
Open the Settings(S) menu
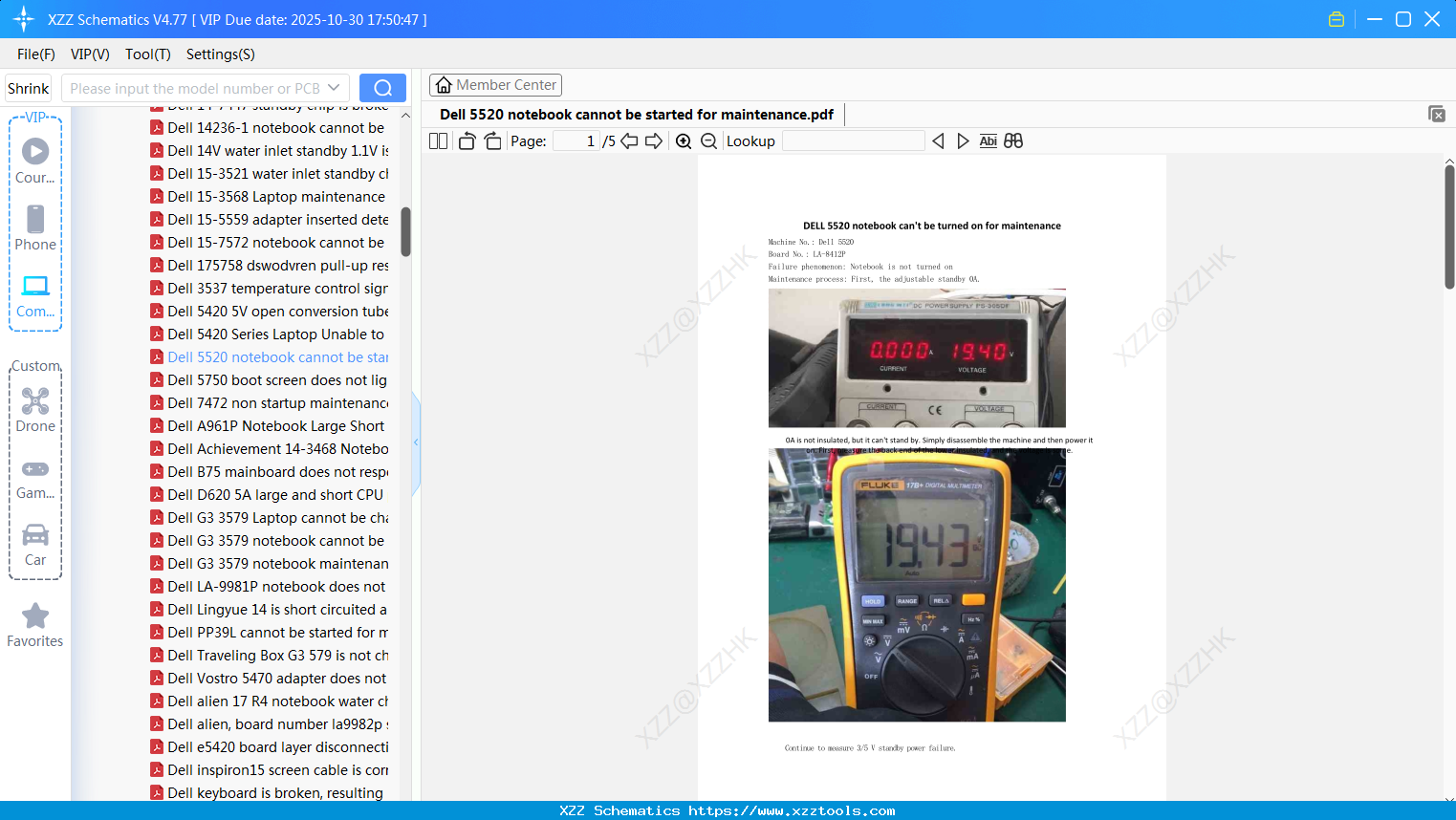221,54
